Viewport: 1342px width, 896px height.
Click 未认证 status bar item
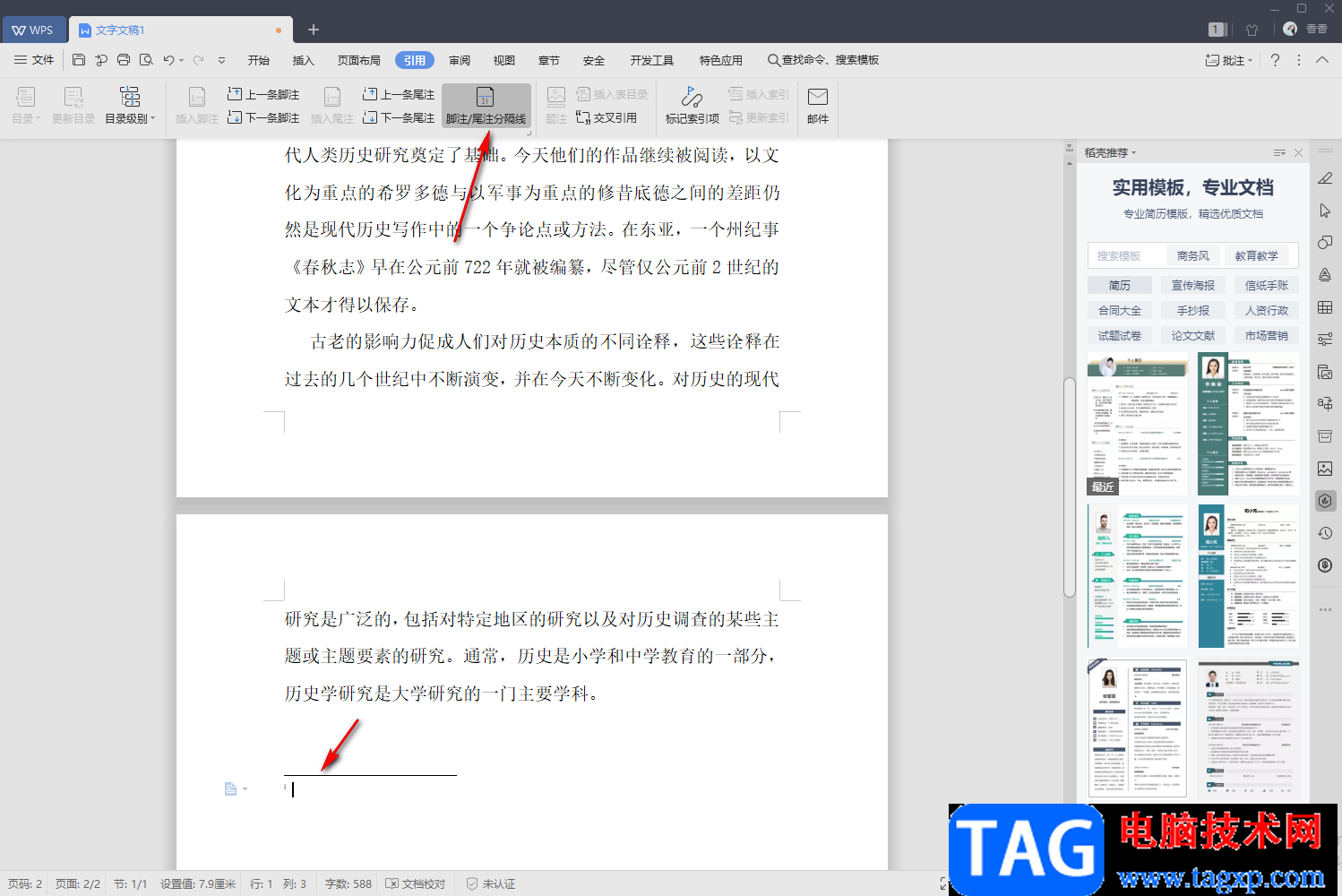(x=490, y=883)
